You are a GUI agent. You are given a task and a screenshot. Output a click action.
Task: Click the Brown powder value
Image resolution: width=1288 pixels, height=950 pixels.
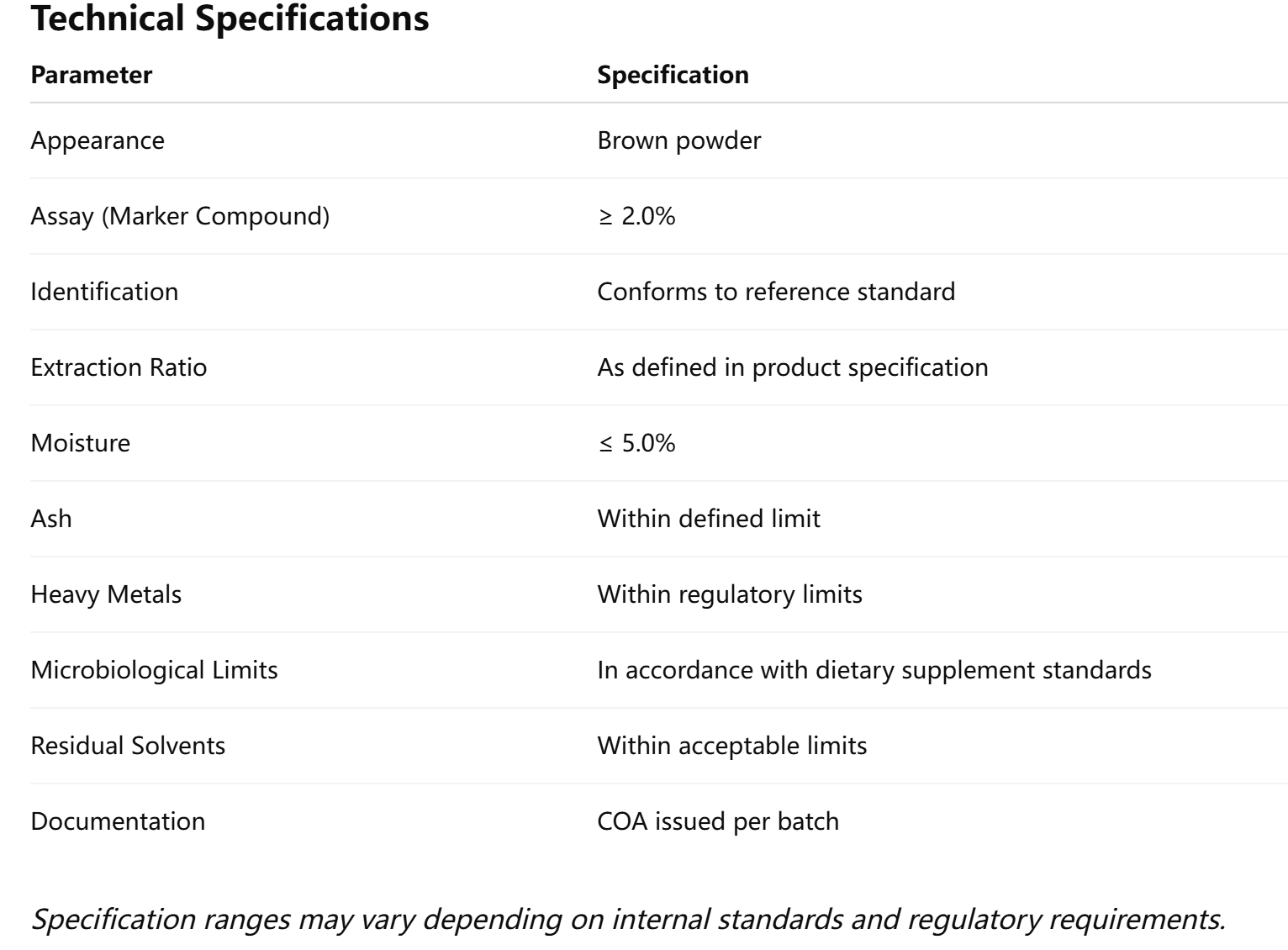678,140
